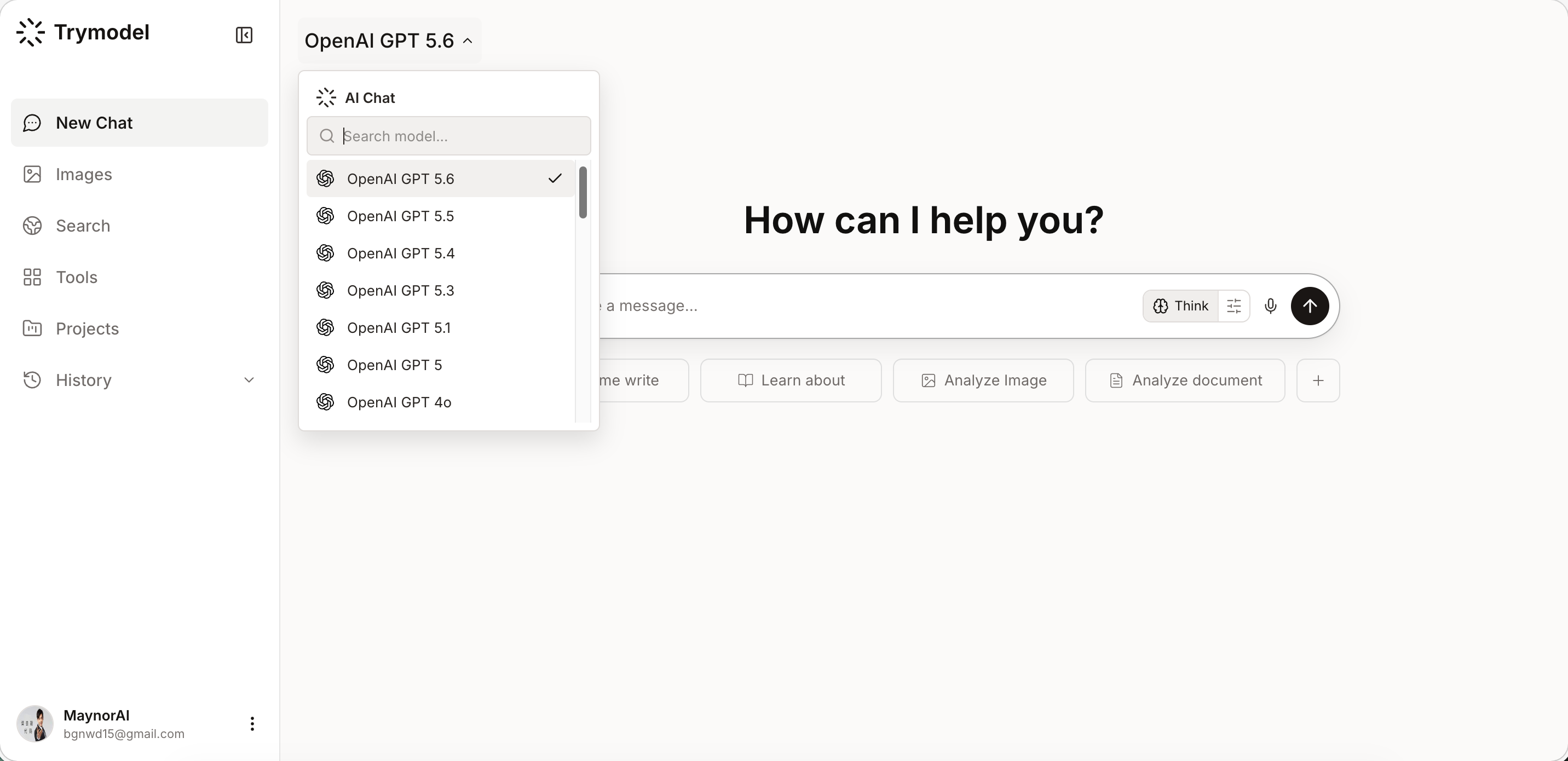Screen dimensions: 1568x761
Task: Switch to OpenAI GPT 5.3
Action: (x=441, y=290)
